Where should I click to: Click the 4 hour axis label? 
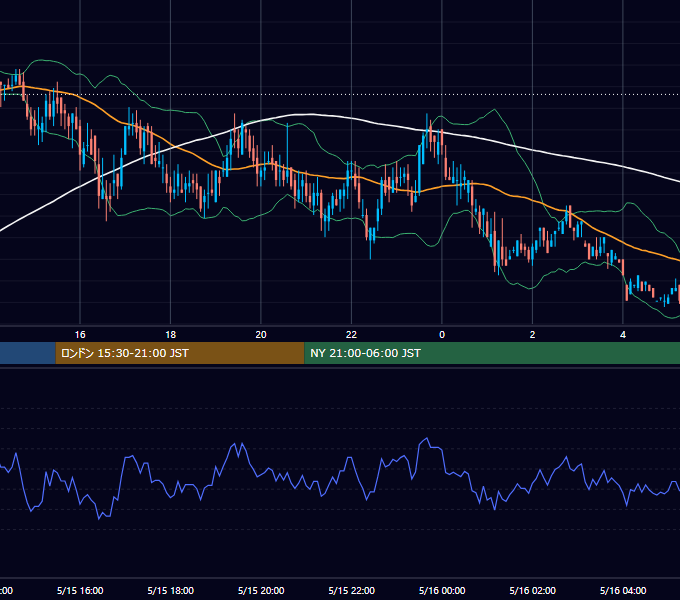pyautogui.click(x=623, y=335)
